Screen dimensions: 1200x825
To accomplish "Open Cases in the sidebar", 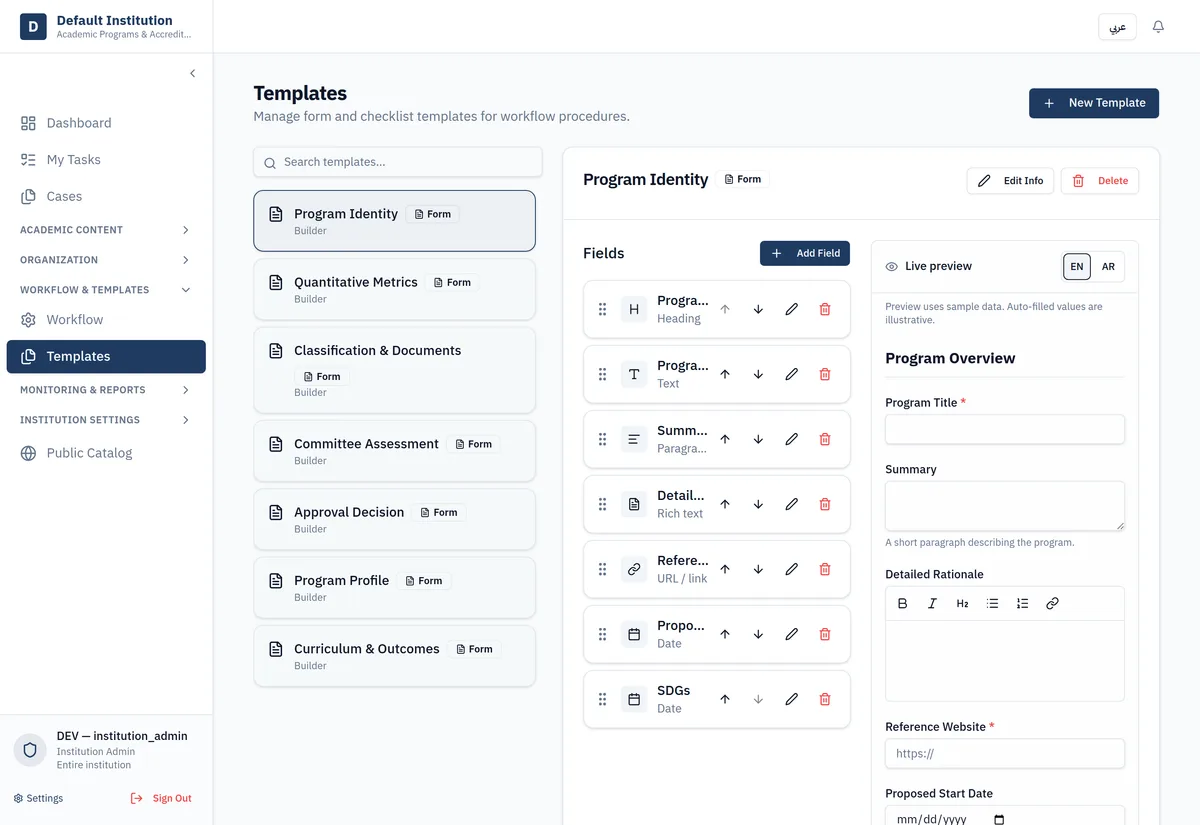I will (106, 197).
